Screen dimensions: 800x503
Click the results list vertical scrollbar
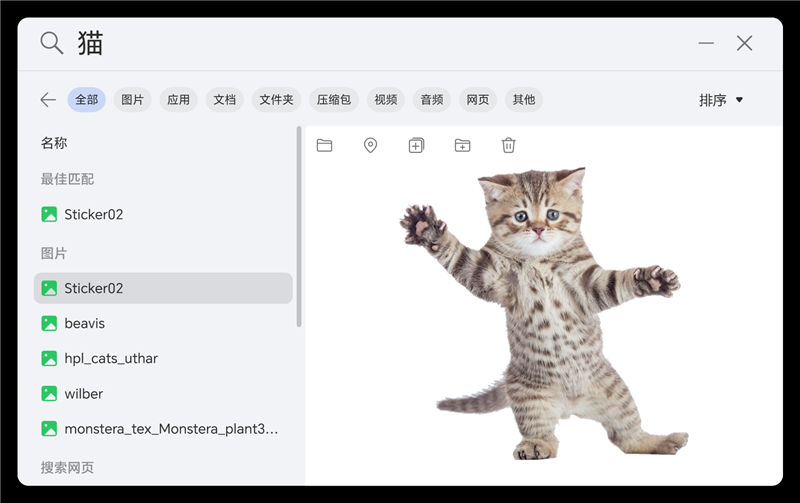(x=300, y=225)
